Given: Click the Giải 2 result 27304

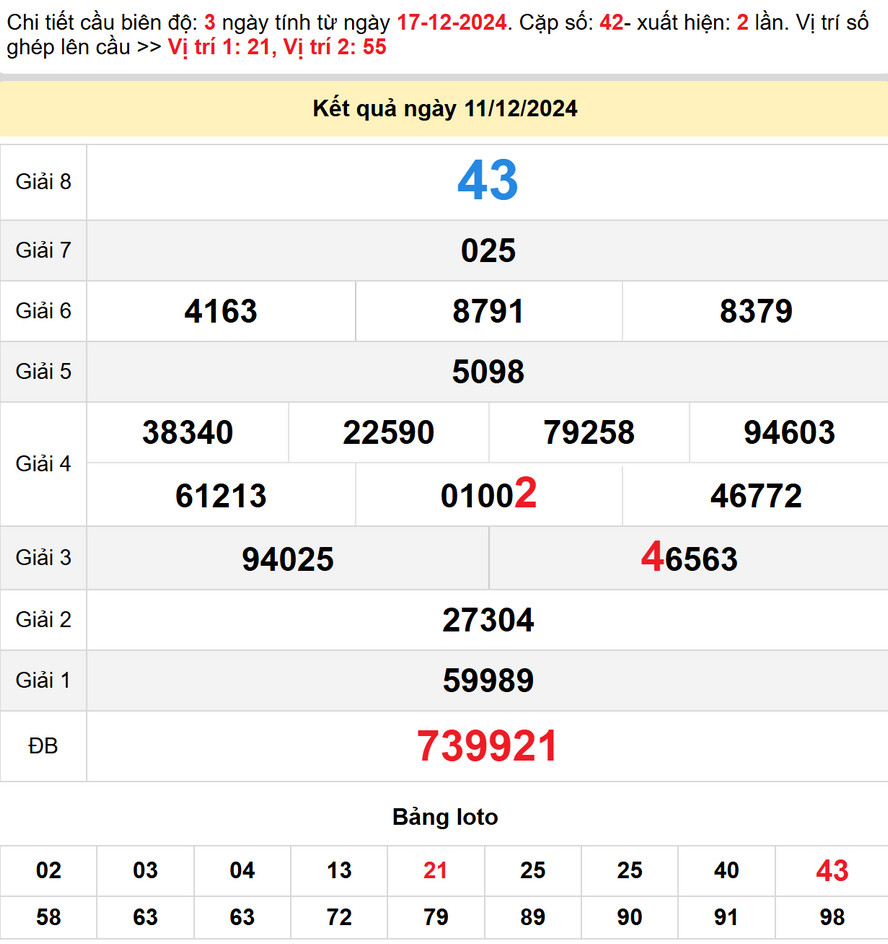Looking at the screenshot, I should click(x=487, y=620).
